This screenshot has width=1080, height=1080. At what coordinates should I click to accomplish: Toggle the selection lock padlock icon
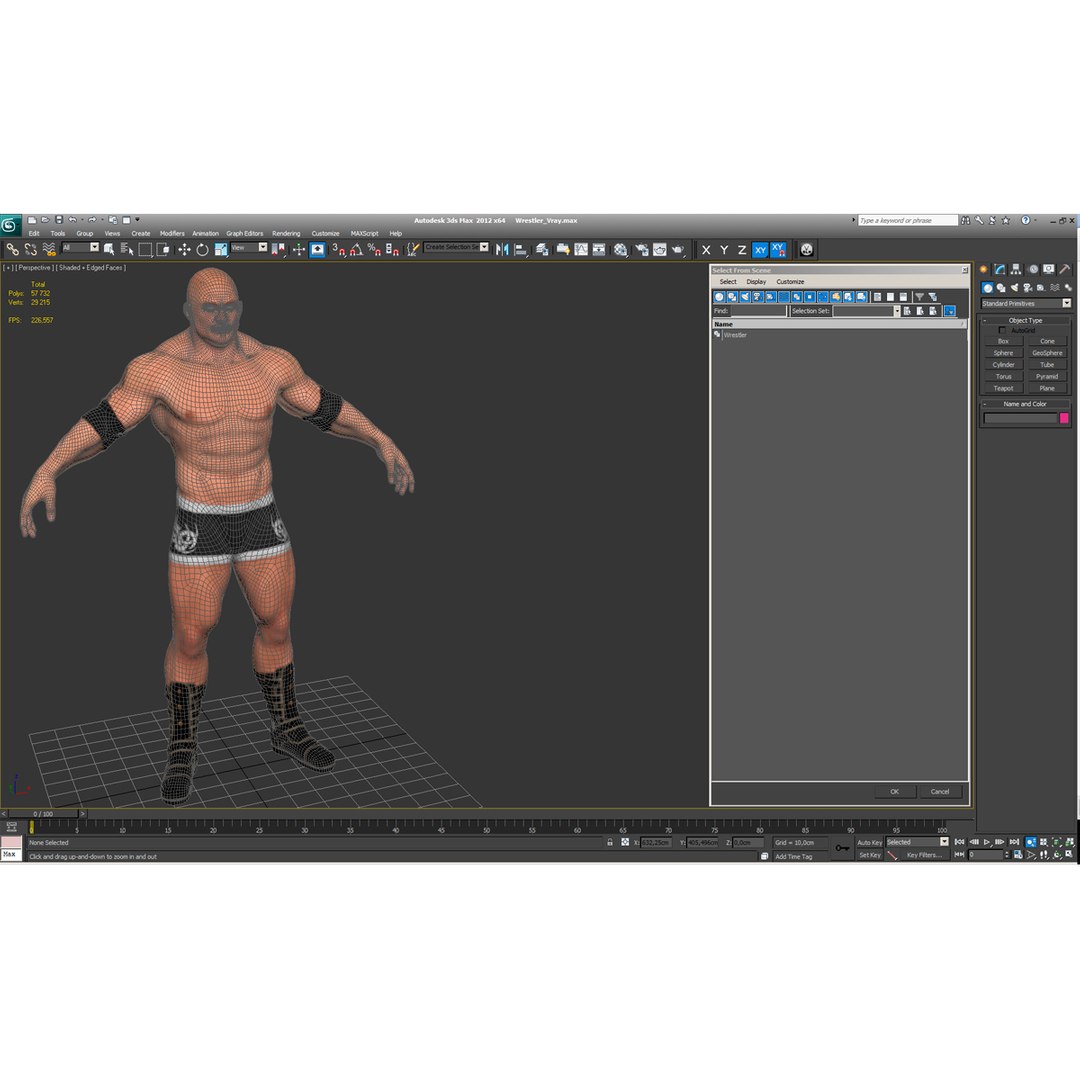coord(610,842)
